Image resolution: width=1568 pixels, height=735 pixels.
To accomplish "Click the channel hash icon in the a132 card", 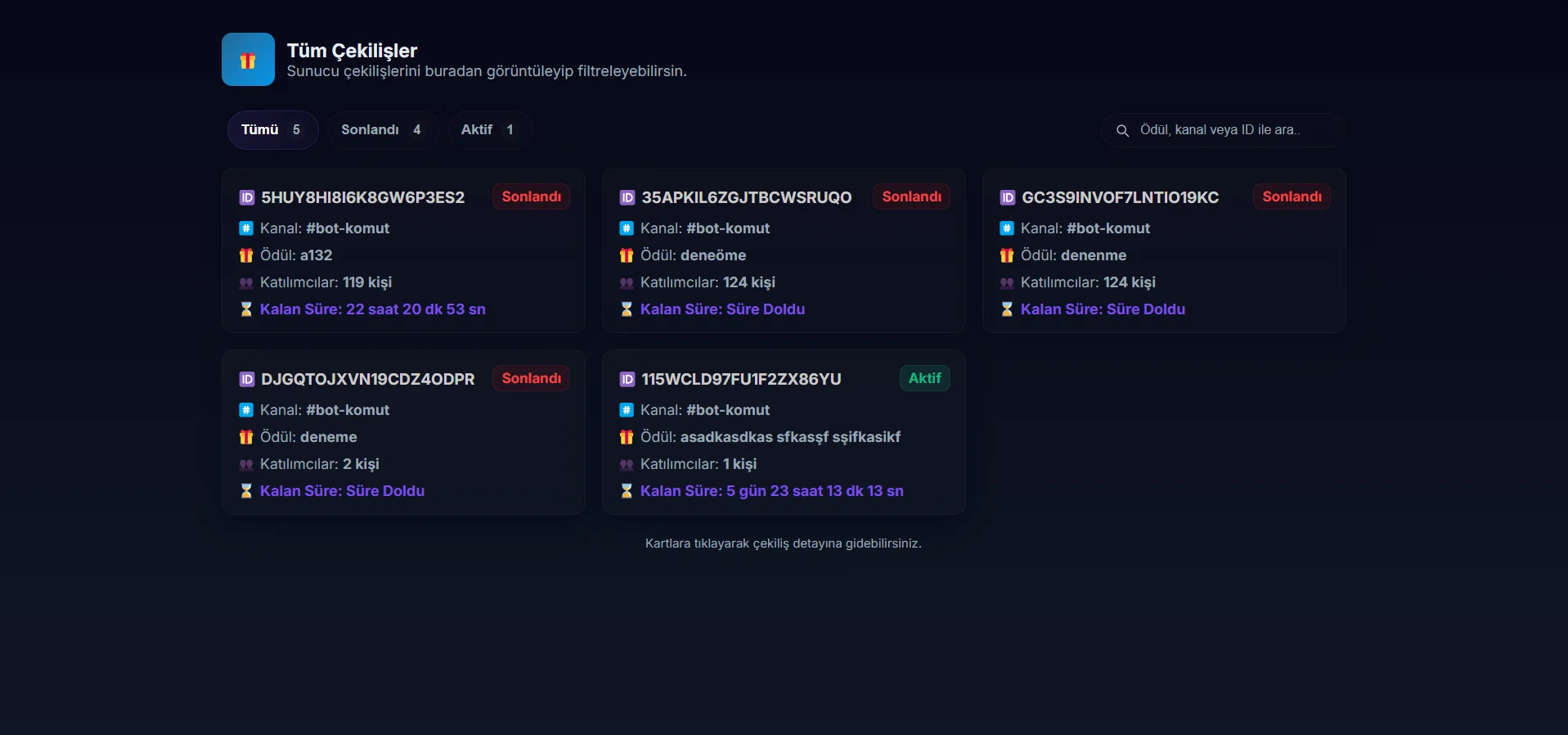I will [246, 228].
